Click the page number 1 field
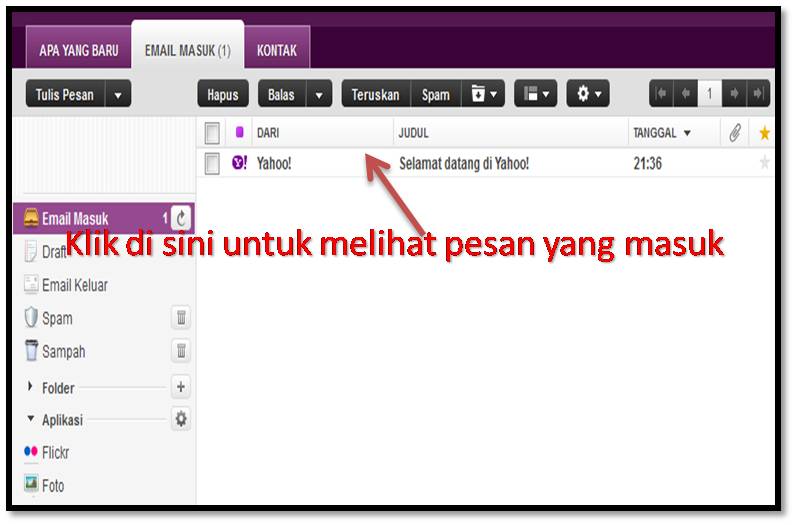 709,93
